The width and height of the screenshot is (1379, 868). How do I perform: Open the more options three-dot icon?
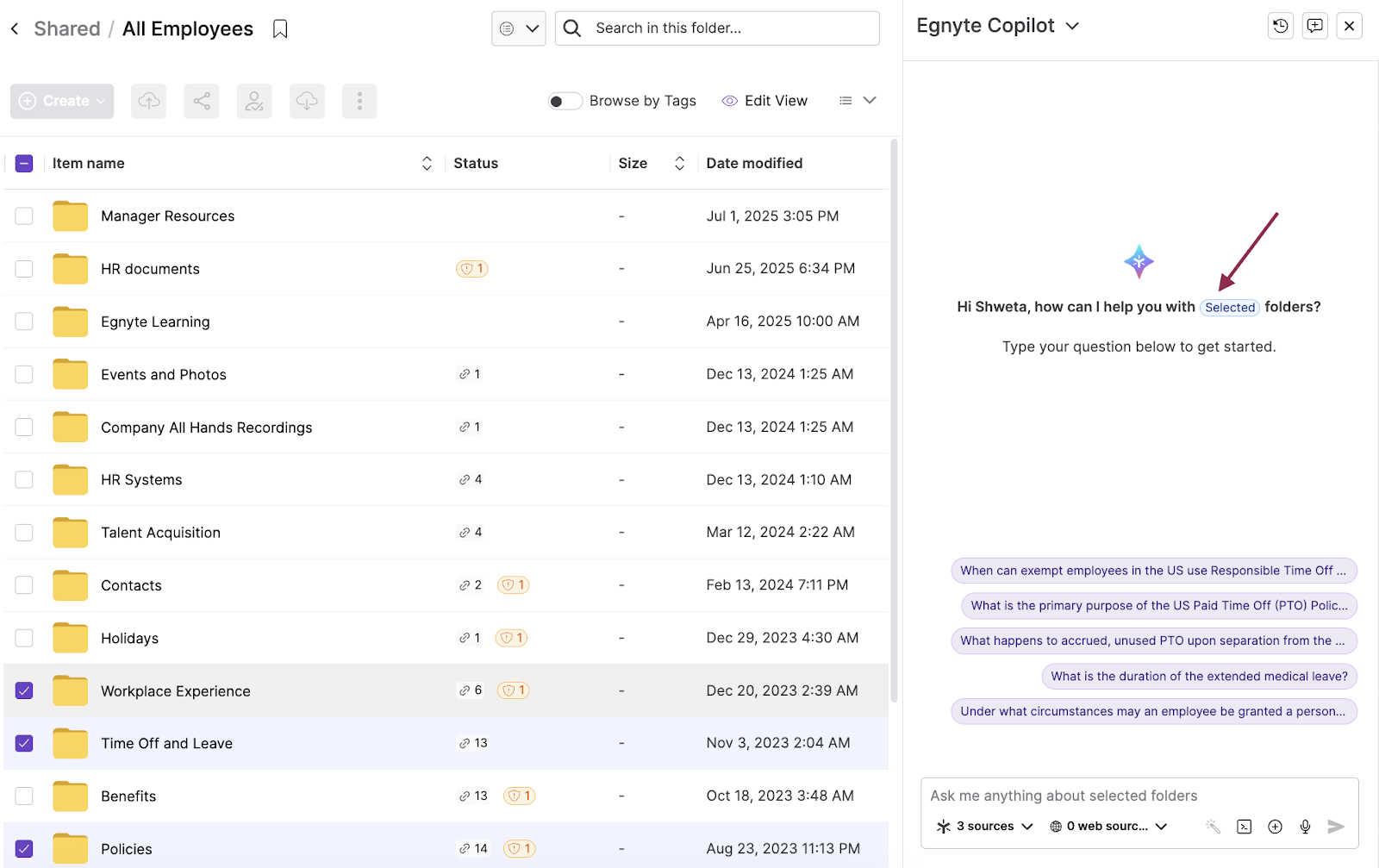point(359,101)
